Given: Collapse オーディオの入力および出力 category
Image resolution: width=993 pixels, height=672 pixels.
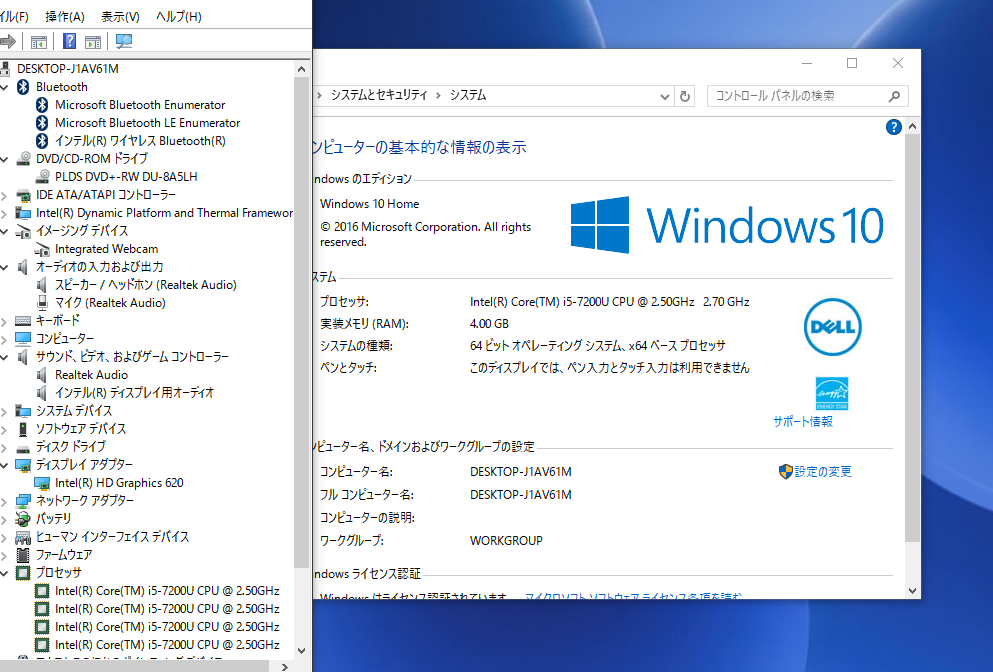Looking at the screenshot, I should click(x=4, y=267).
